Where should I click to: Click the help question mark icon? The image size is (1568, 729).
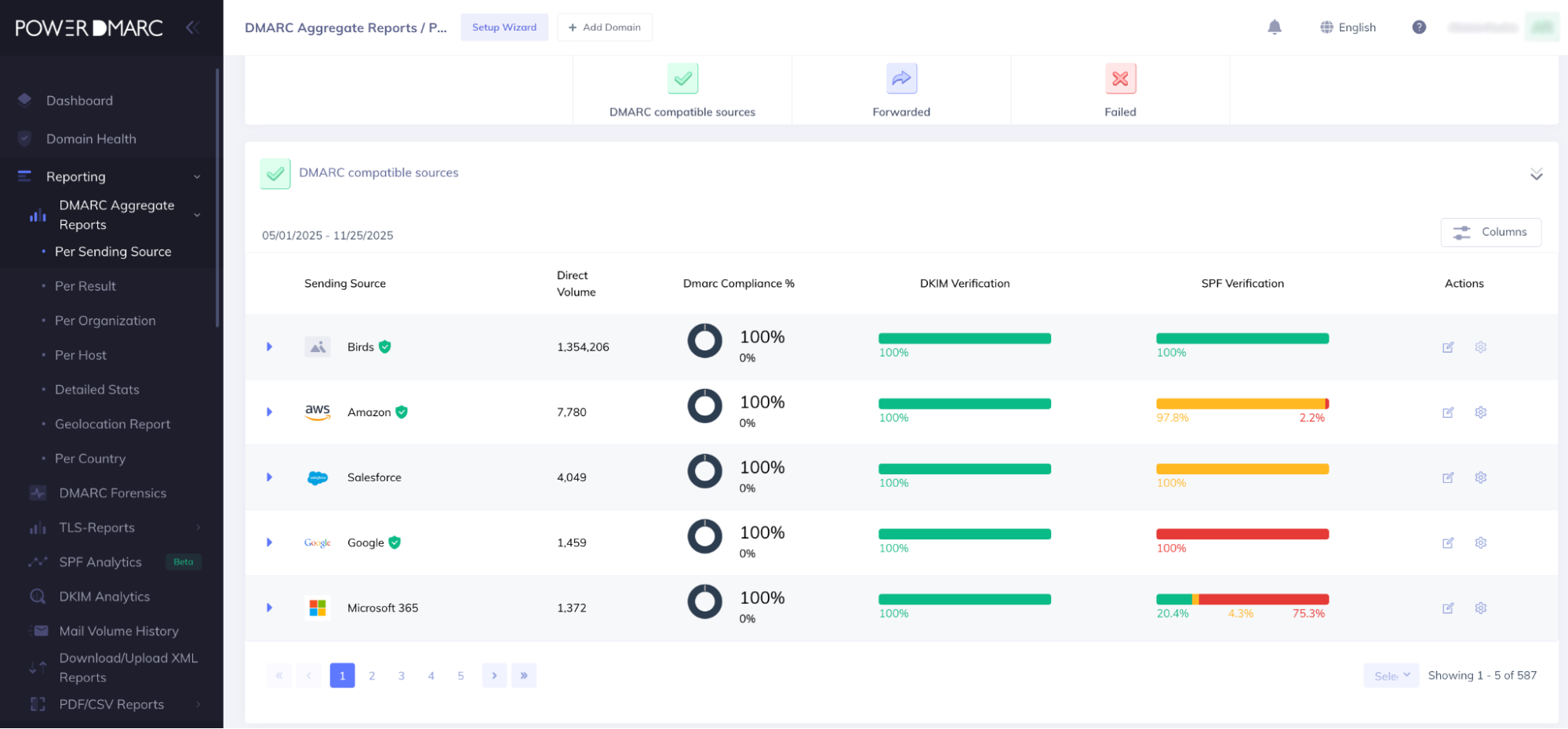(x=1419, y=27)
